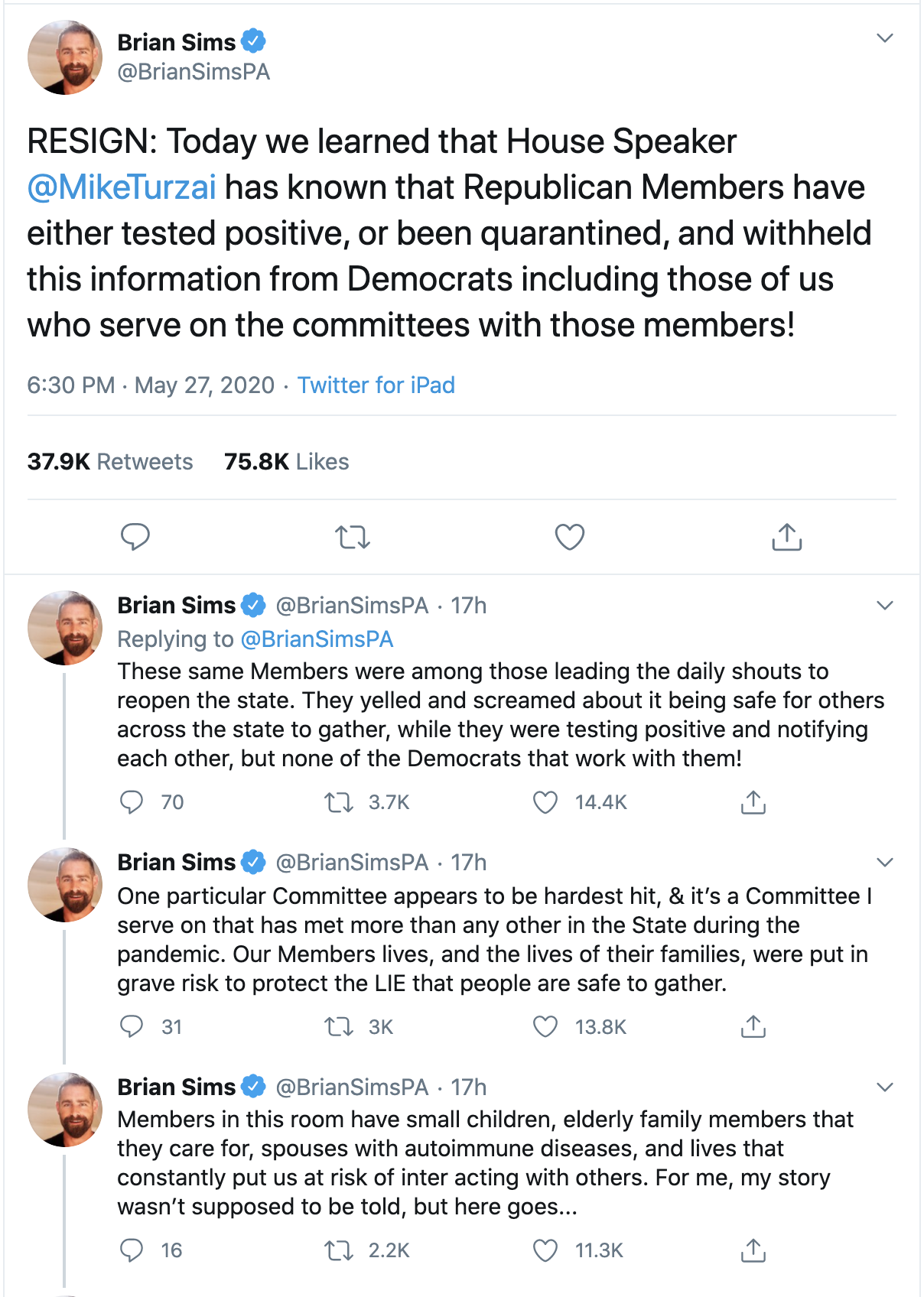924x1297 pixels.
Task: Open options chevron on 'Members in this room' tweet
Action: point(884,1087)
